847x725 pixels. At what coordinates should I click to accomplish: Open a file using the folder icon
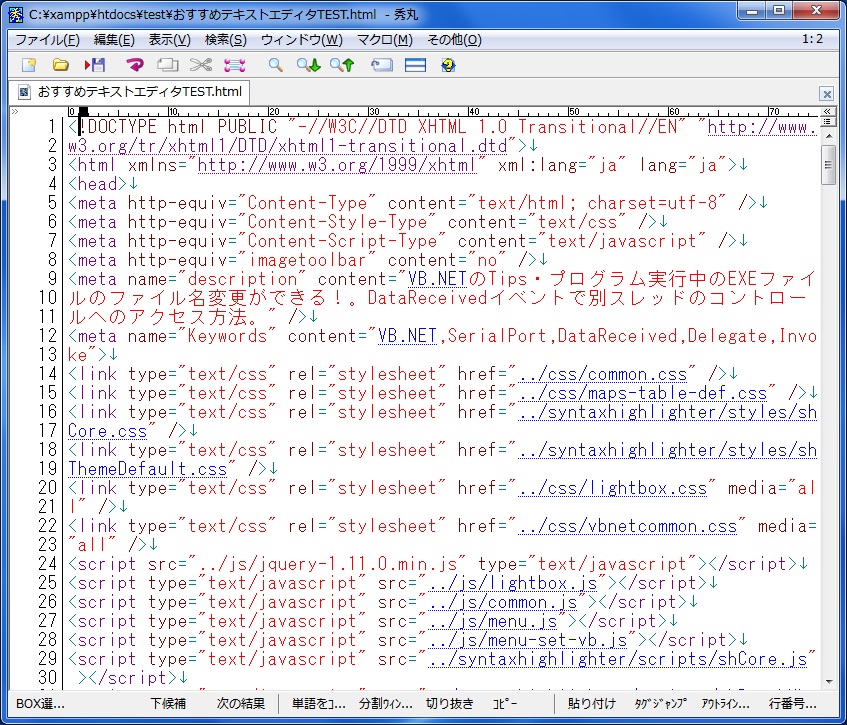pyautogui.click(x=60, y=65)
